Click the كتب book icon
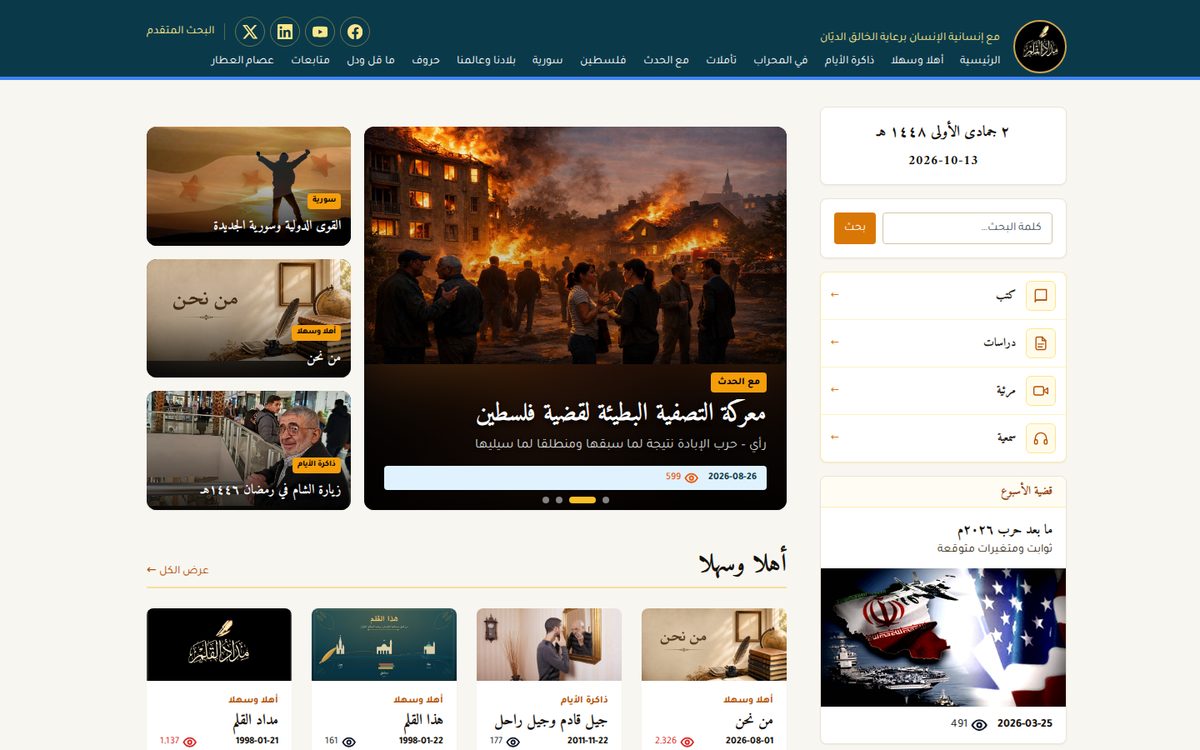Viewport: 1200px width, 750px height. coord(1041,296)
